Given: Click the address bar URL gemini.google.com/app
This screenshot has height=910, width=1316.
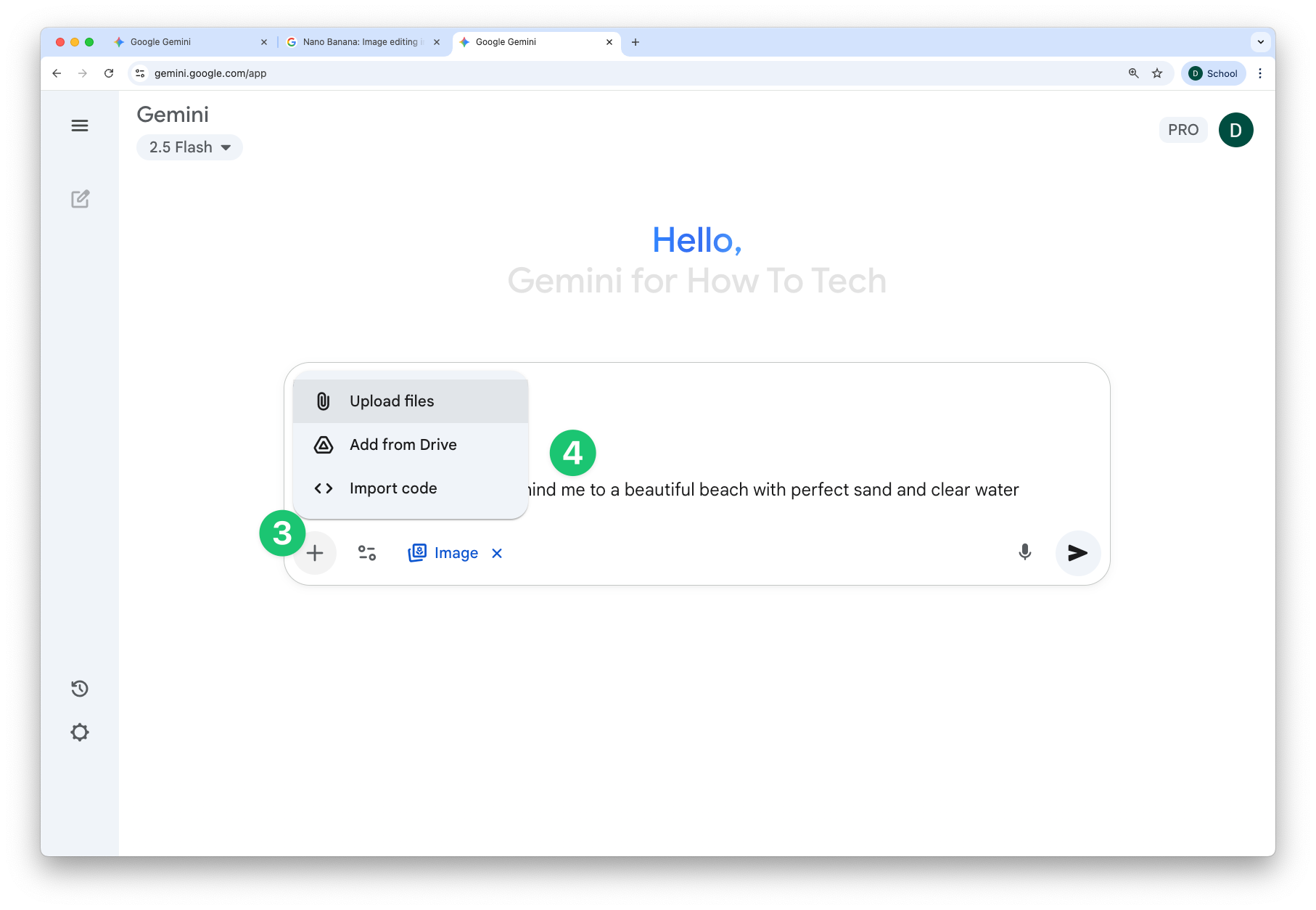Looking at the screenshot, I should [x=210, y=73].
